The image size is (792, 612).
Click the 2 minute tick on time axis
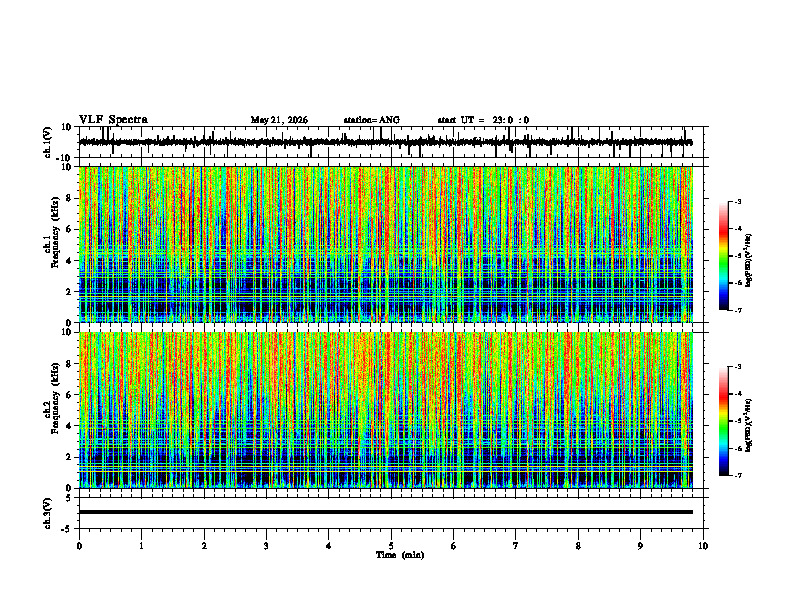(x=204, y=546)
